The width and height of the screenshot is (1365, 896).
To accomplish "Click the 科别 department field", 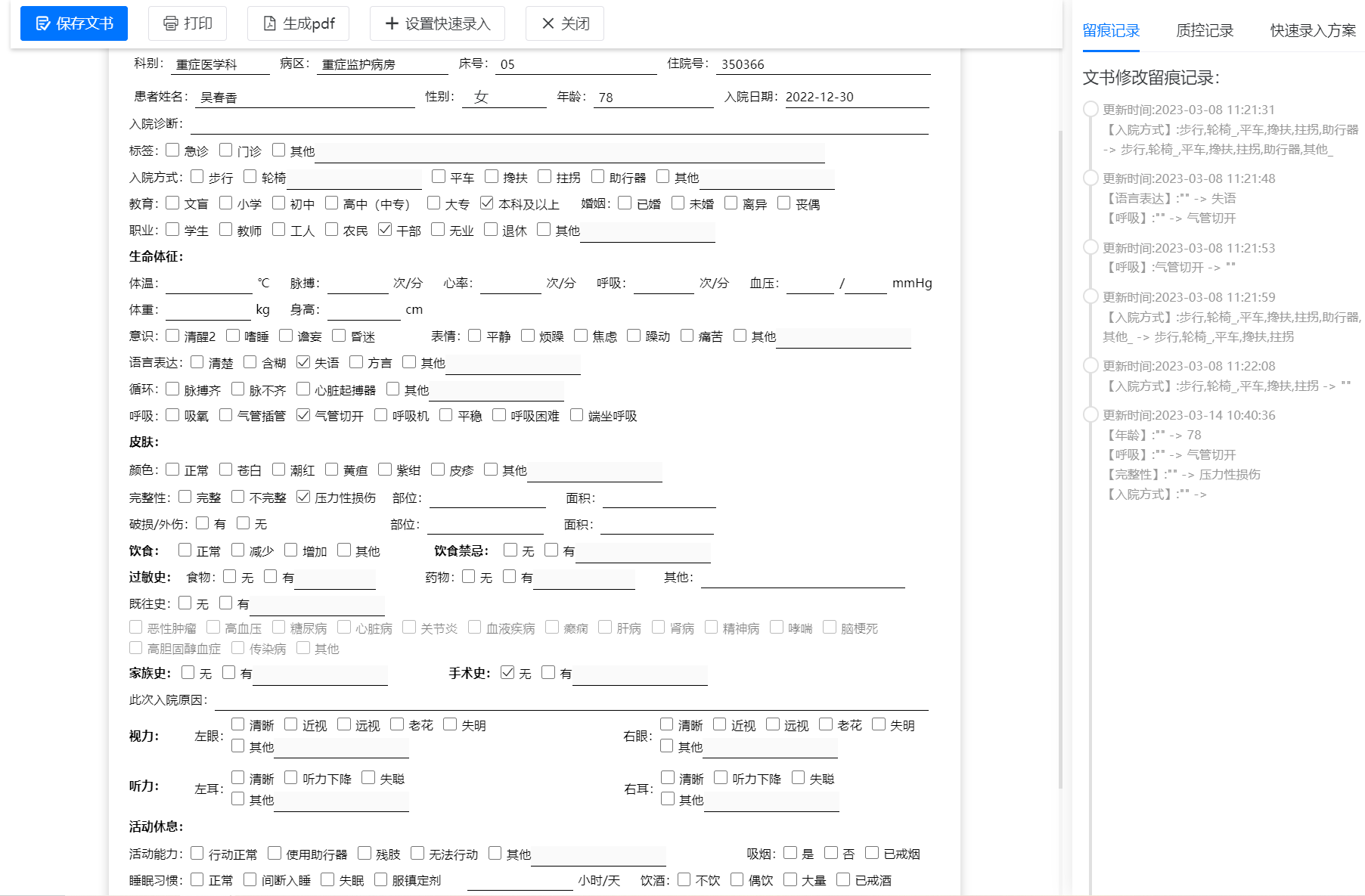I will pos(220,65).
